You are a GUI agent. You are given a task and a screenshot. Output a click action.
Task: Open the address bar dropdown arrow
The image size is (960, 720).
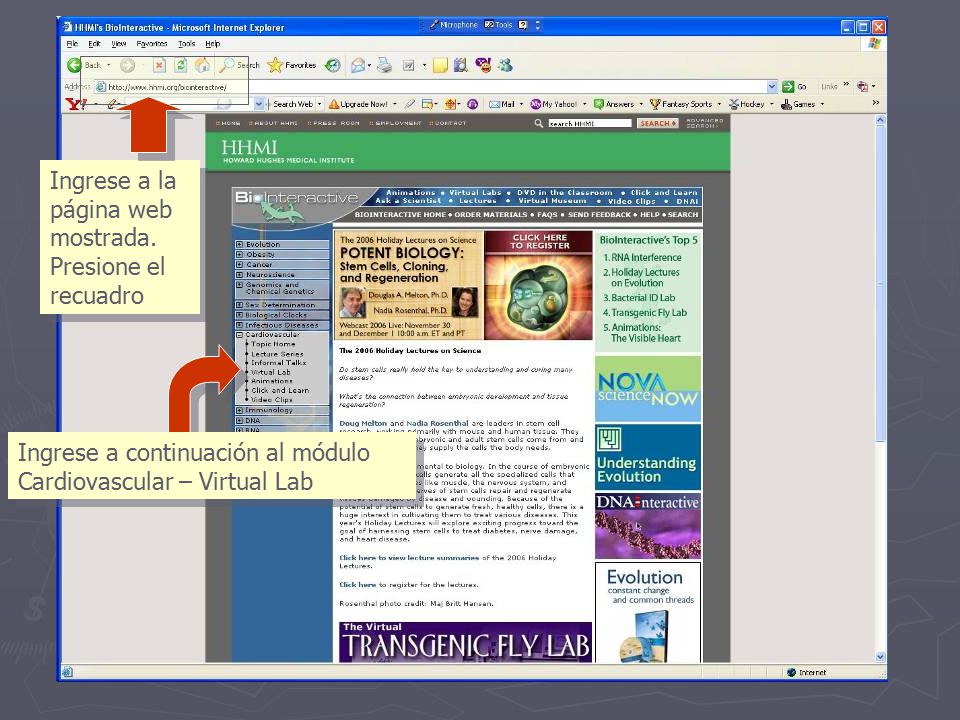771,86
